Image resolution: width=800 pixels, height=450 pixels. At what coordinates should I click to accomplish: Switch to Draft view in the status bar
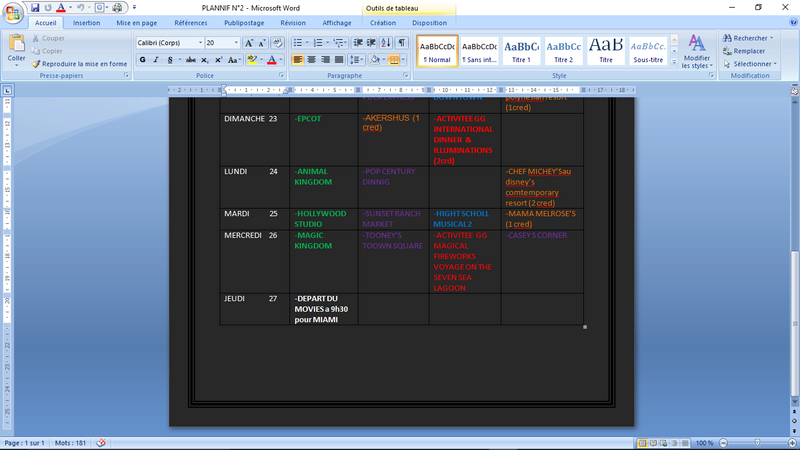(685, 443)
